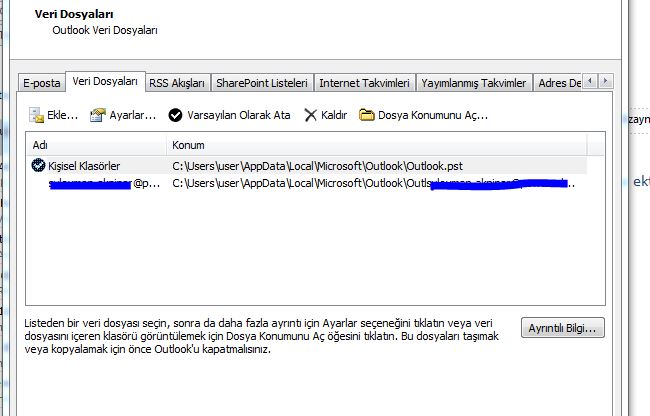Screen dimensions: 650x416
Task: Switch to the E-posta tab
Action: (x=41, y=83)
